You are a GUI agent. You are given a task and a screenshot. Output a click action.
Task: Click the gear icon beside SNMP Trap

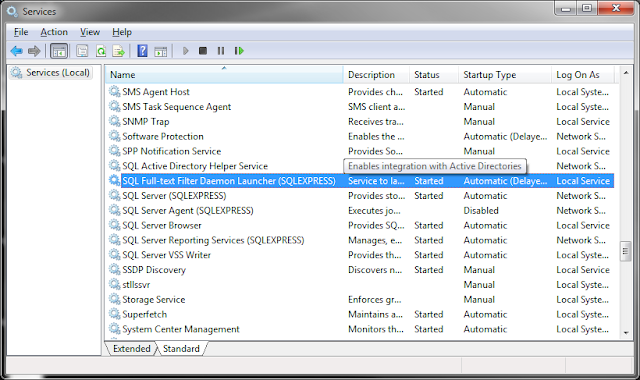pyautogui.click(x=114, y=121)
